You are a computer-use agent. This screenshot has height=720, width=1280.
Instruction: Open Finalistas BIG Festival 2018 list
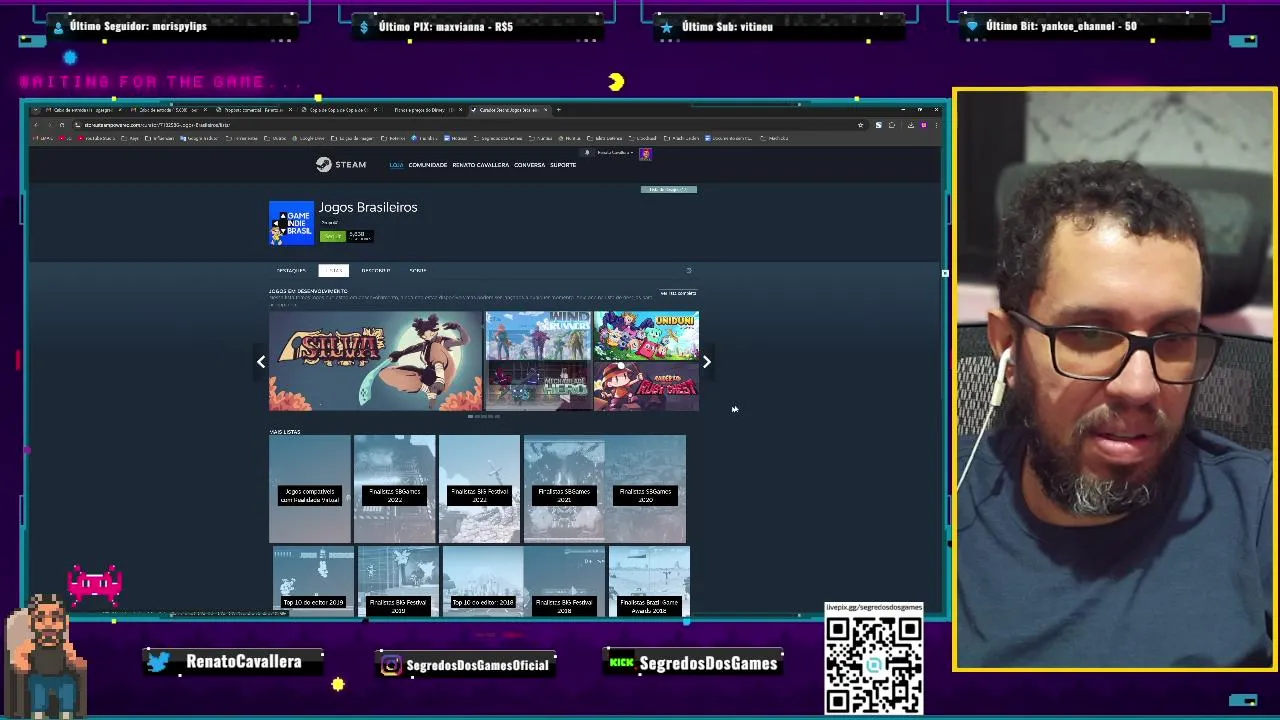coord(564,580)
